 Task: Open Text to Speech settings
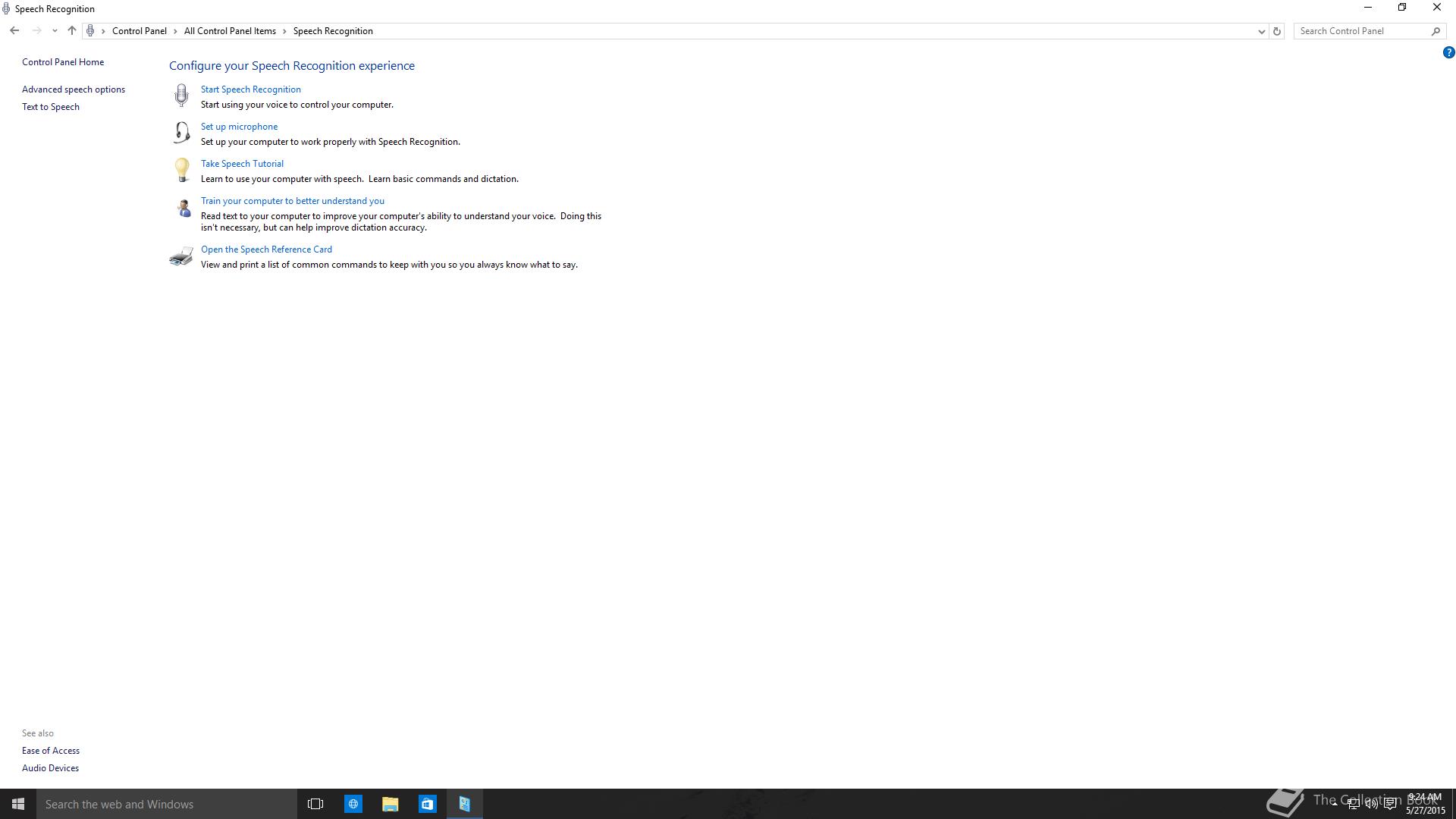[x=51, y=107]
